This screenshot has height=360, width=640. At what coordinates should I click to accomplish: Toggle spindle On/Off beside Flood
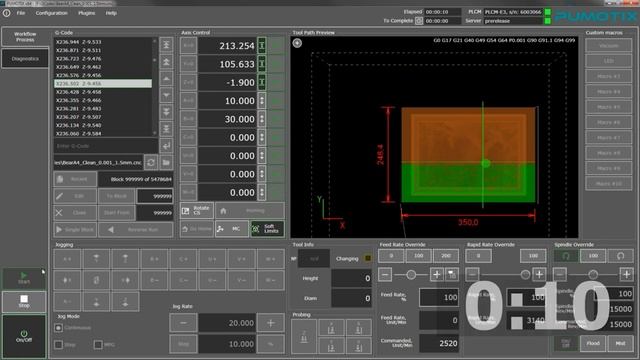click(x=566, y=344)
